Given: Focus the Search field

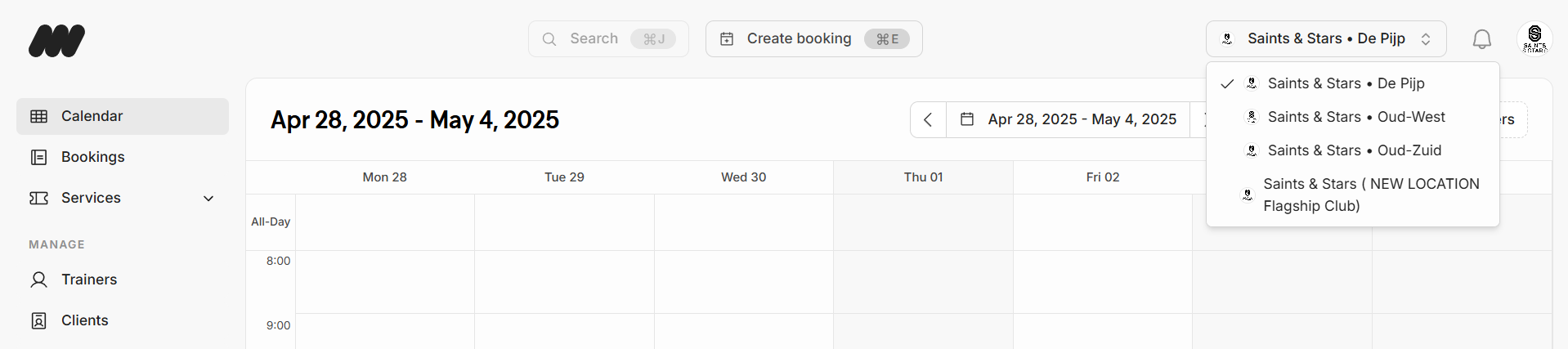Looking at the screenshot, I should (x=608, y=39).
